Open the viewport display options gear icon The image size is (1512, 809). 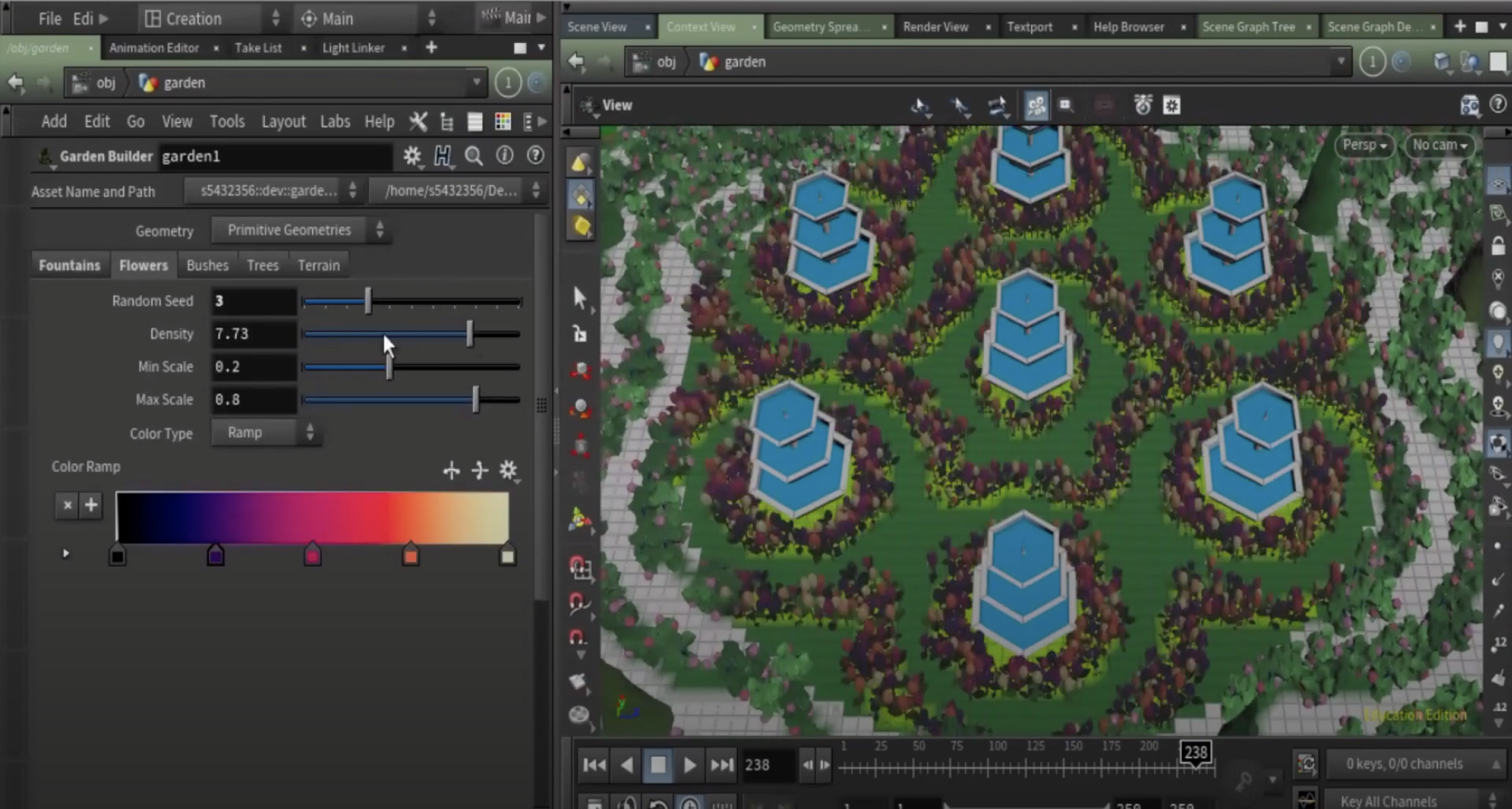point(1172,106)
